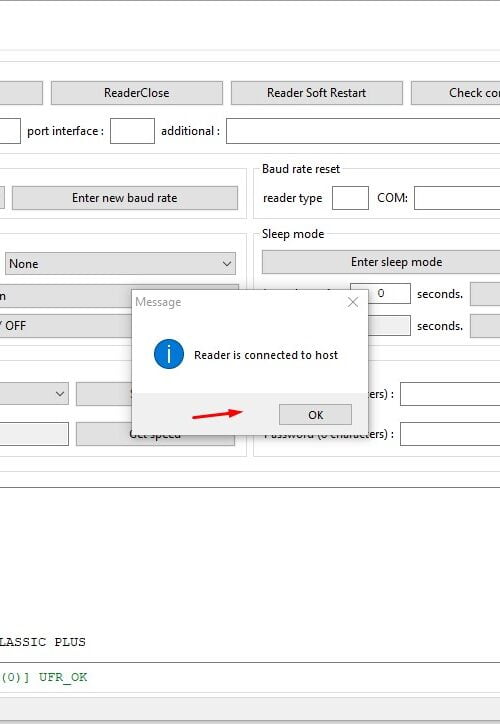Click the ReaderClose button

(137, 93)
